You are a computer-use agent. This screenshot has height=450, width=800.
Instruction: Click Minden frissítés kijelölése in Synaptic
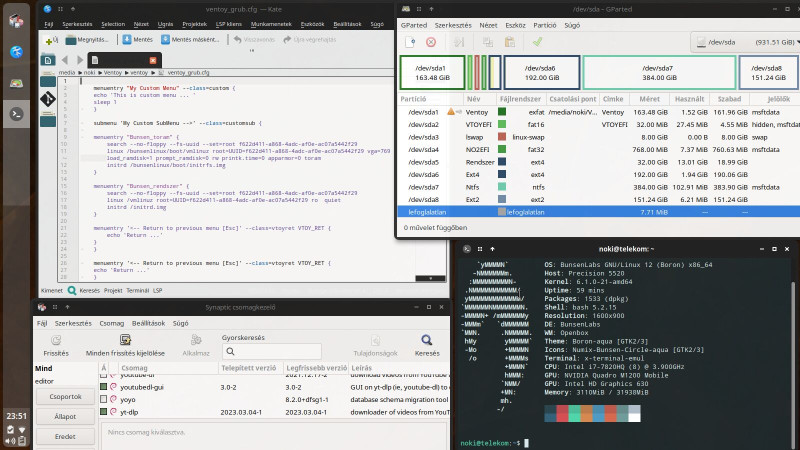tap(125, 345)
